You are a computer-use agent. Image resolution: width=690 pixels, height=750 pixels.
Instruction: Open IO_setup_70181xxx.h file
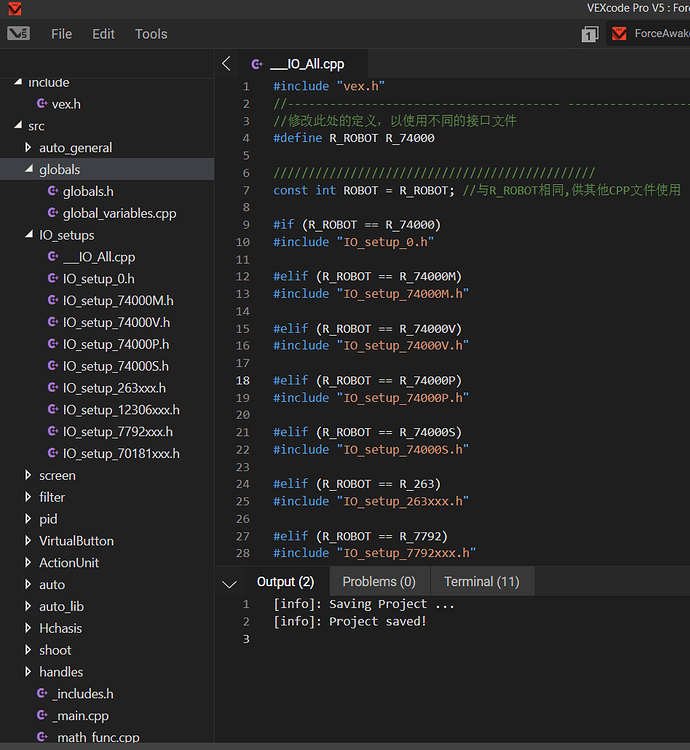(x=121, y=453)
